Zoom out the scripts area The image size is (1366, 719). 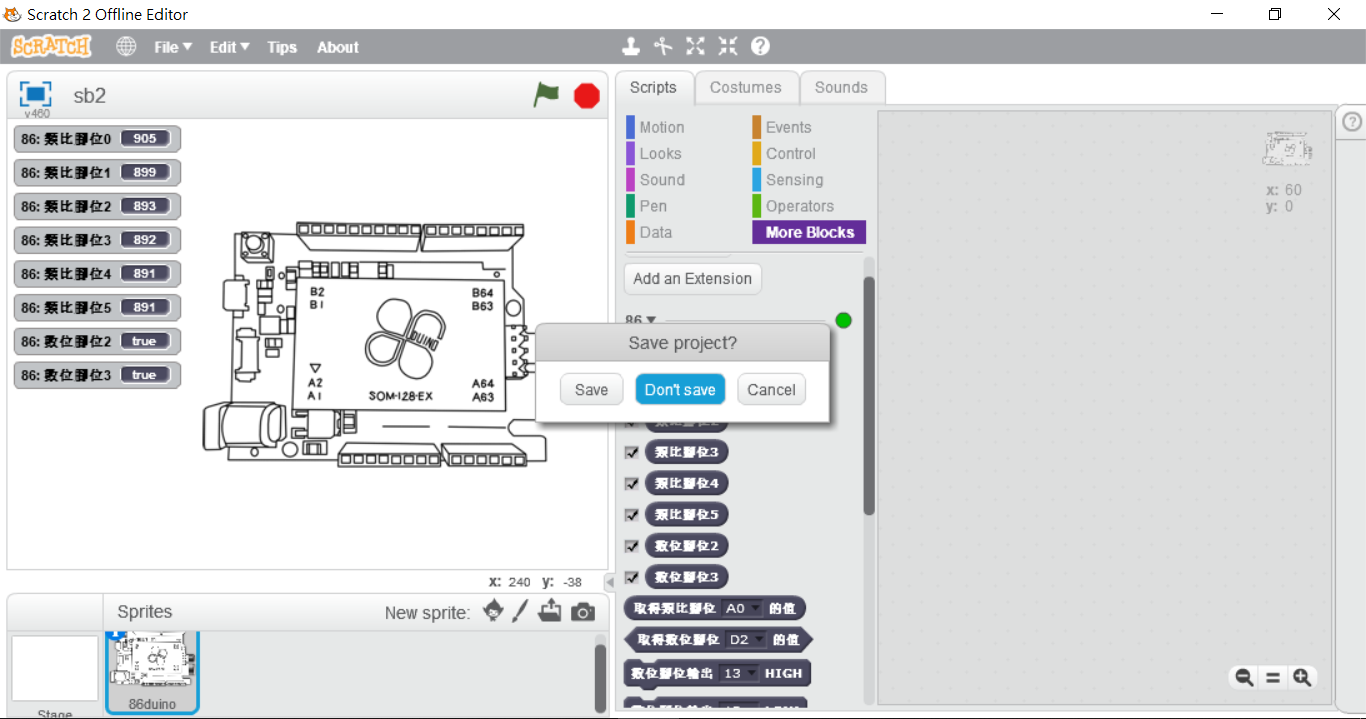tap(1244, 677)
